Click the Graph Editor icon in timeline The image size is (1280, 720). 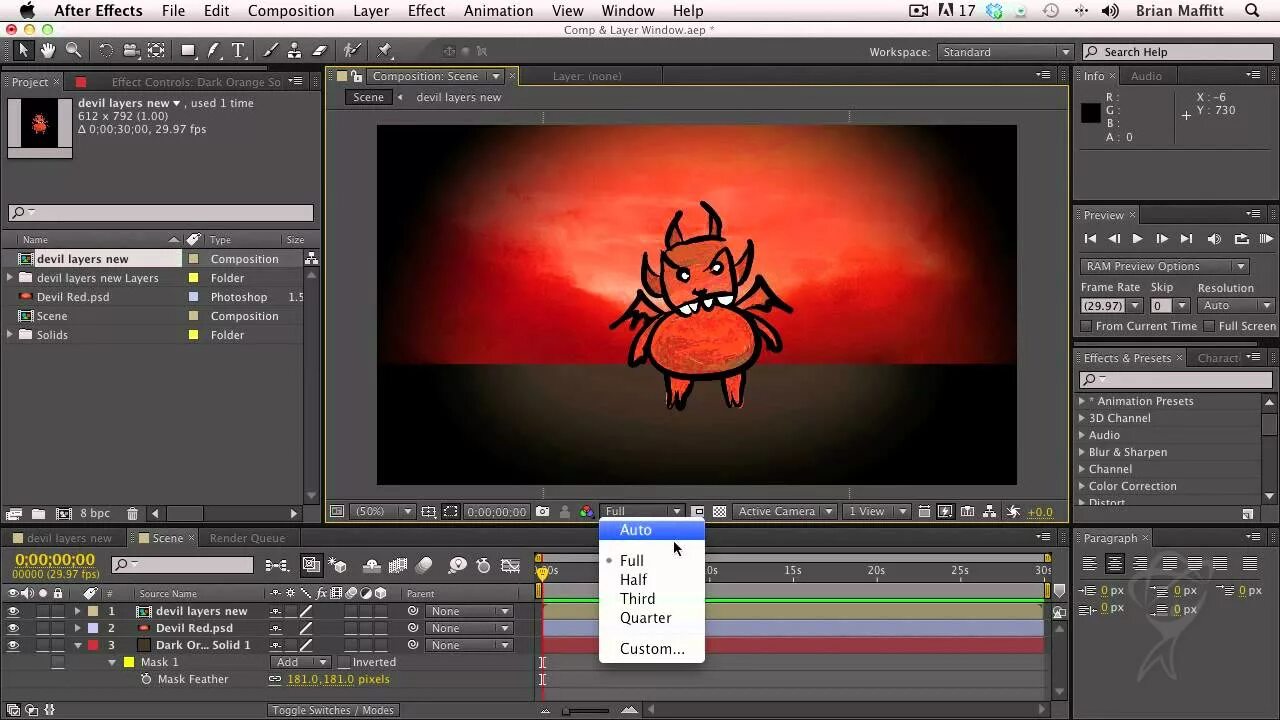click(x=511, y=565)
